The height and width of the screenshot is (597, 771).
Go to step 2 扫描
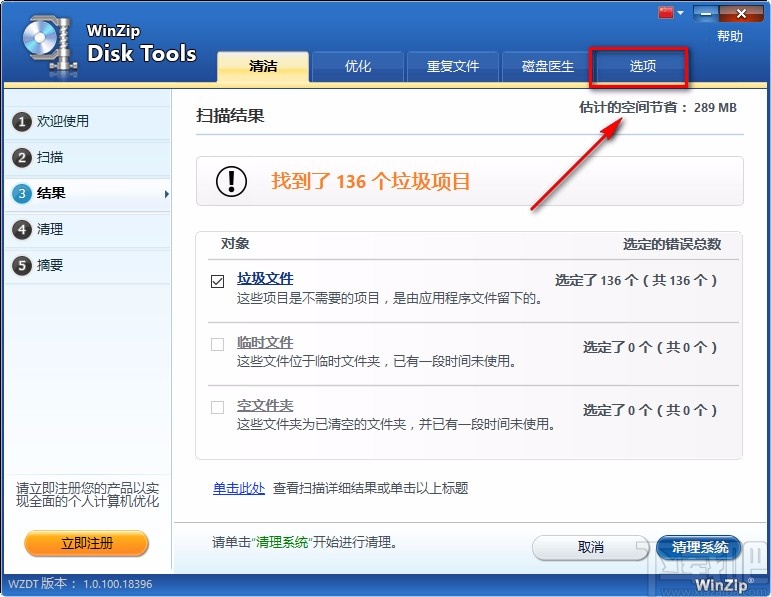pyautogui.click(x=88, y=157)
